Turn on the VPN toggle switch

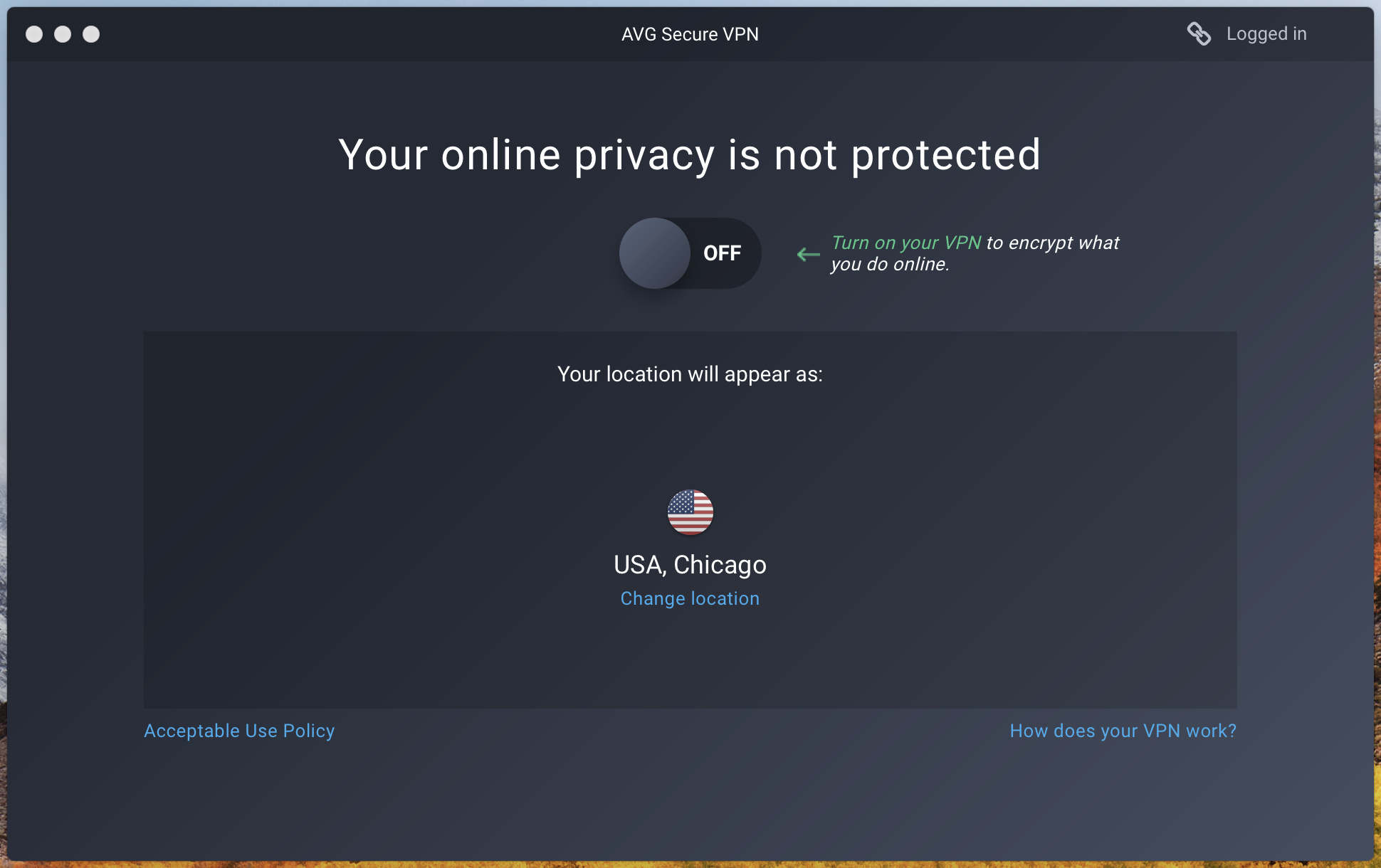coord(690,253)
